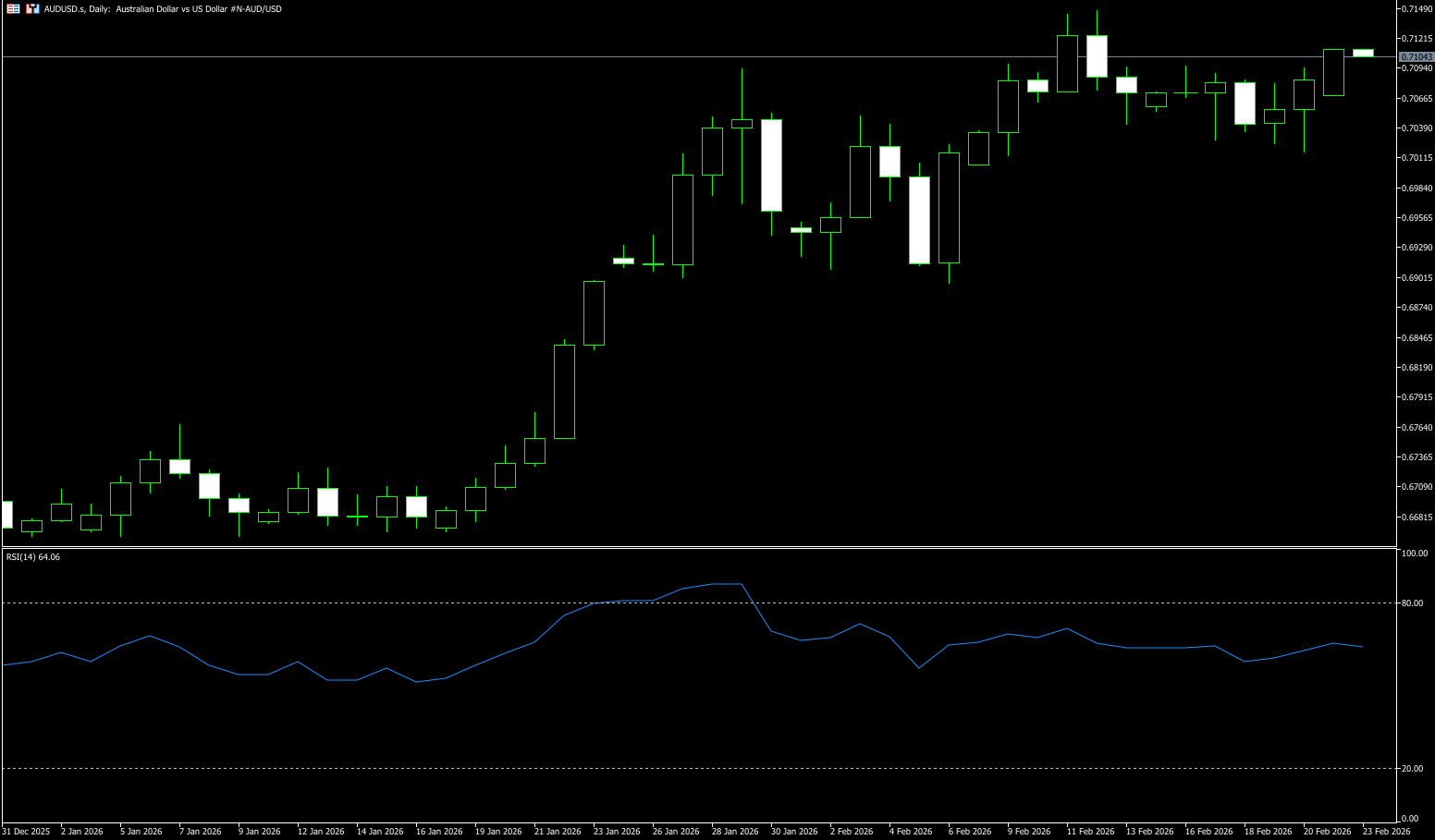Select the white bearish candle on 5 Feb

coord(919,220)
